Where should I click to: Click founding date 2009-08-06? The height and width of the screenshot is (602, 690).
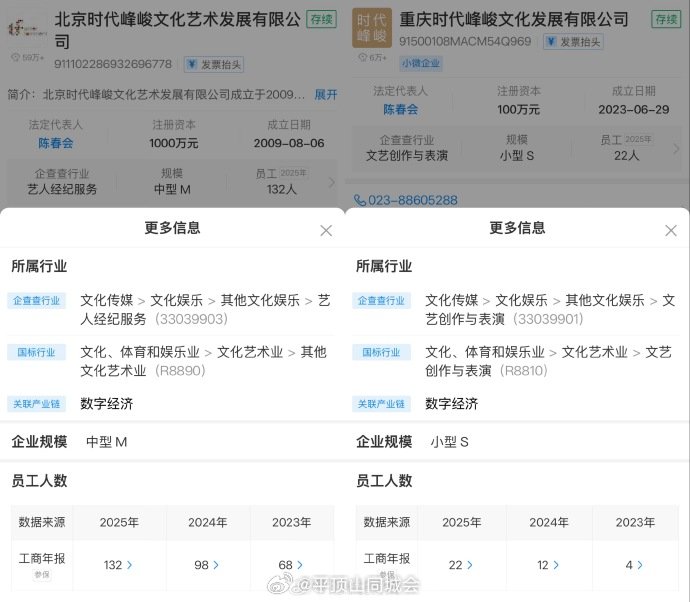click(289, 143)
